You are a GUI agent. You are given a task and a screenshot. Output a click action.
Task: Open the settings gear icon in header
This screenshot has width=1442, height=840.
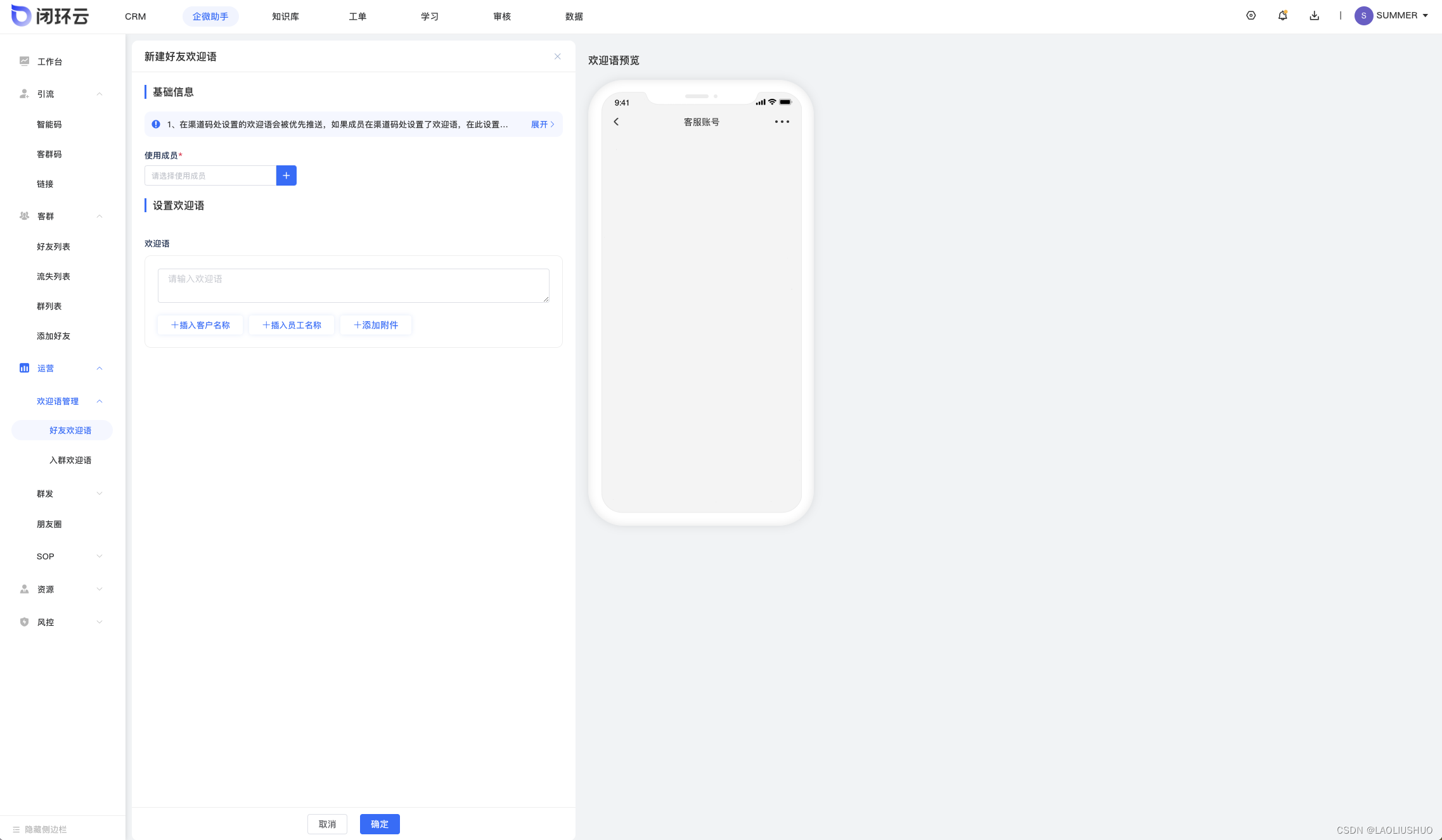1251,16
